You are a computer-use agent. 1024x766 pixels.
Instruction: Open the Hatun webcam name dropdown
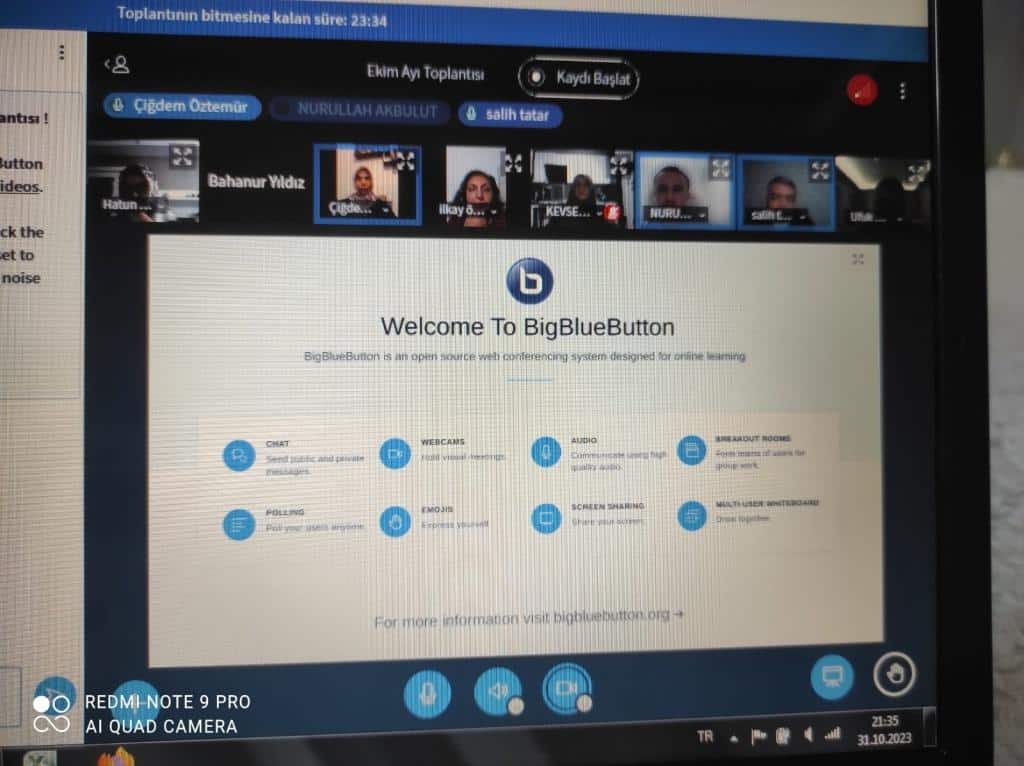click(129, 204)
